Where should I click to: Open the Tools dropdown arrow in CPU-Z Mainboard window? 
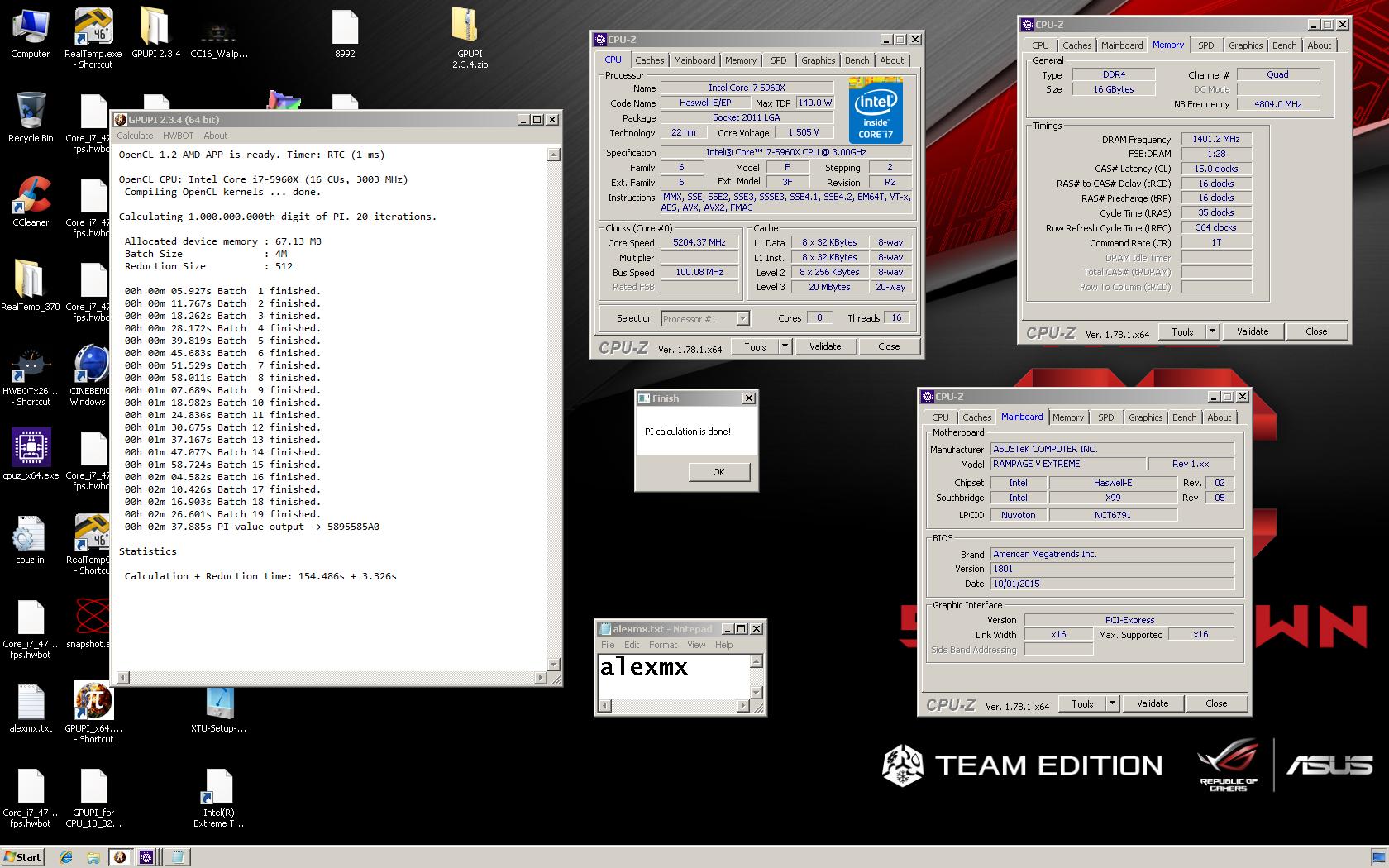tap(1112, 703)
